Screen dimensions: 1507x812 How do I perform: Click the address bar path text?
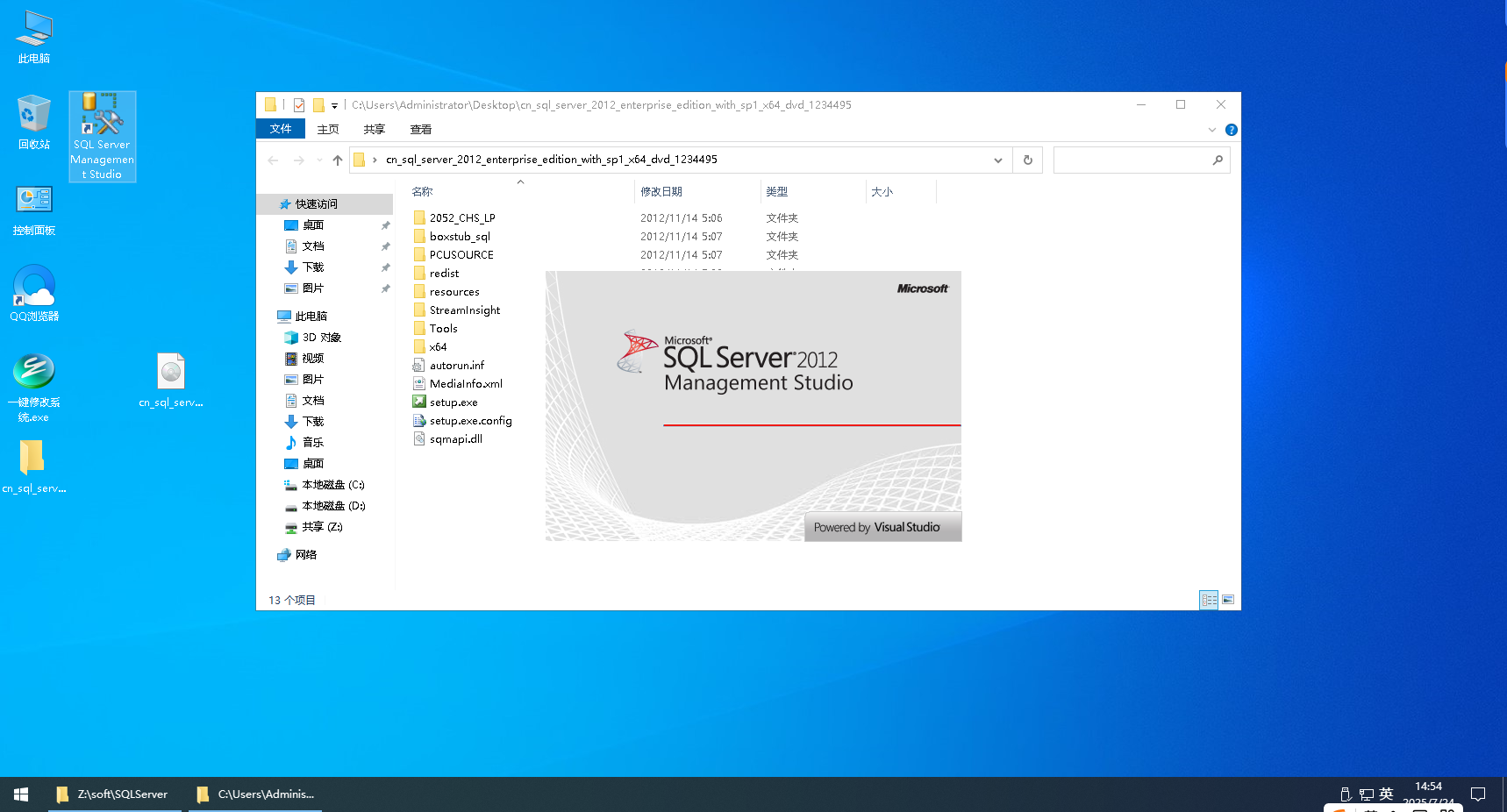click(552, 160)
